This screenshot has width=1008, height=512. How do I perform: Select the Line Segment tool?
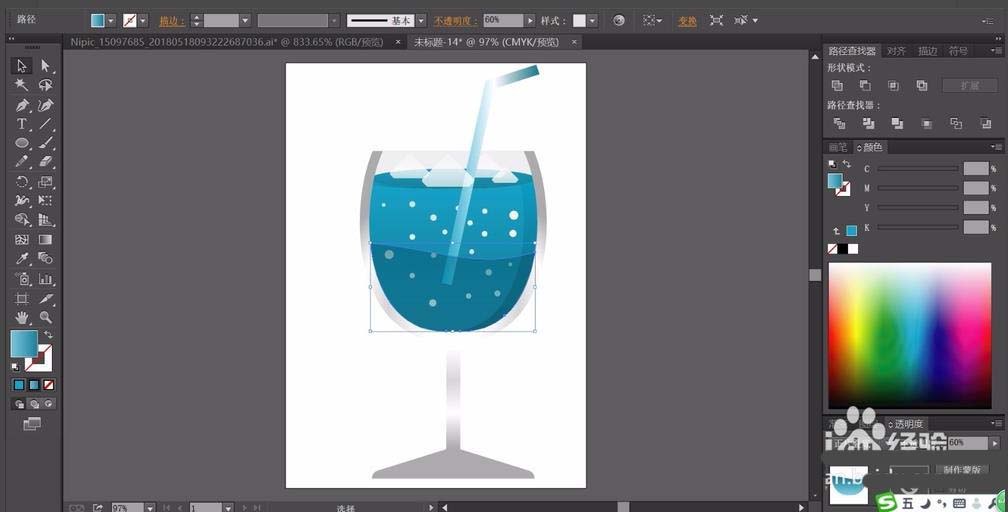[45, 124]
